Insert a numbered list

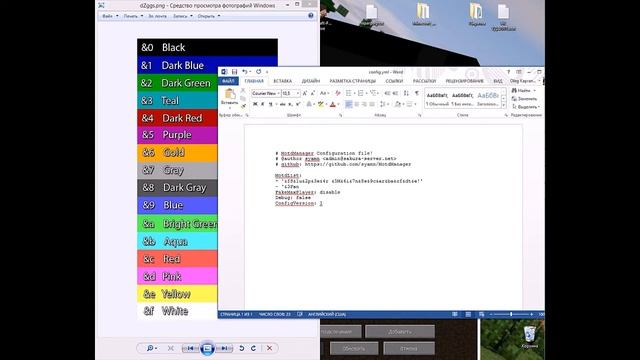click(360, 93)
